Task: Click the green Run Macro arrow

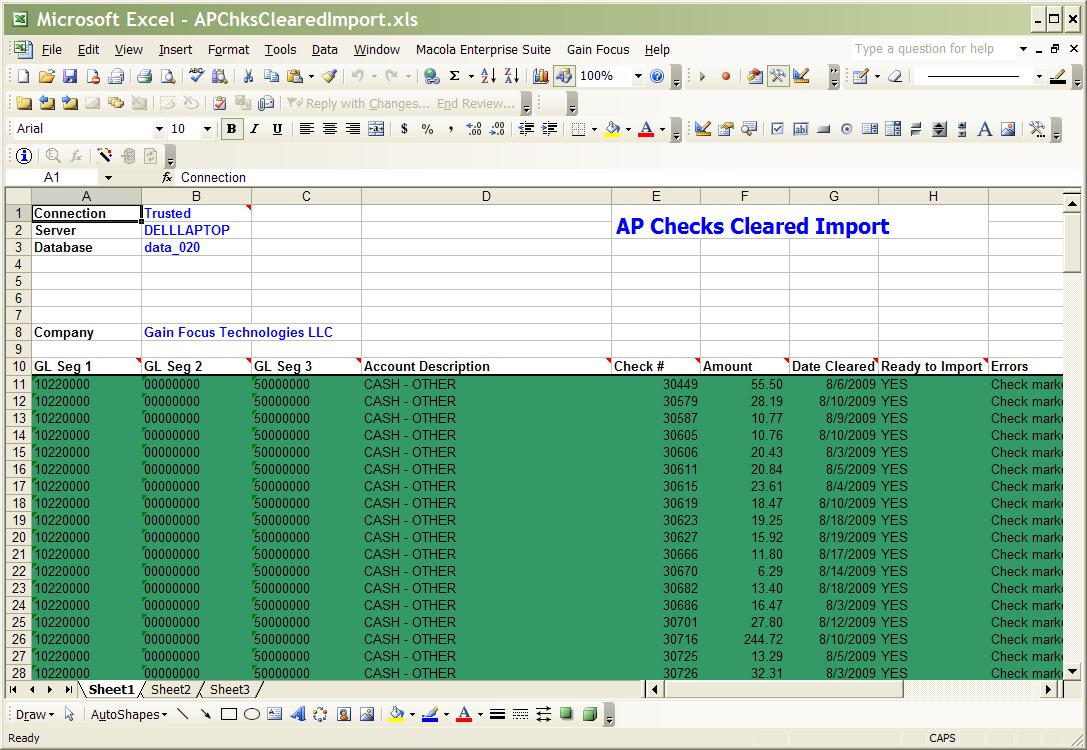Action: [702, 76]
